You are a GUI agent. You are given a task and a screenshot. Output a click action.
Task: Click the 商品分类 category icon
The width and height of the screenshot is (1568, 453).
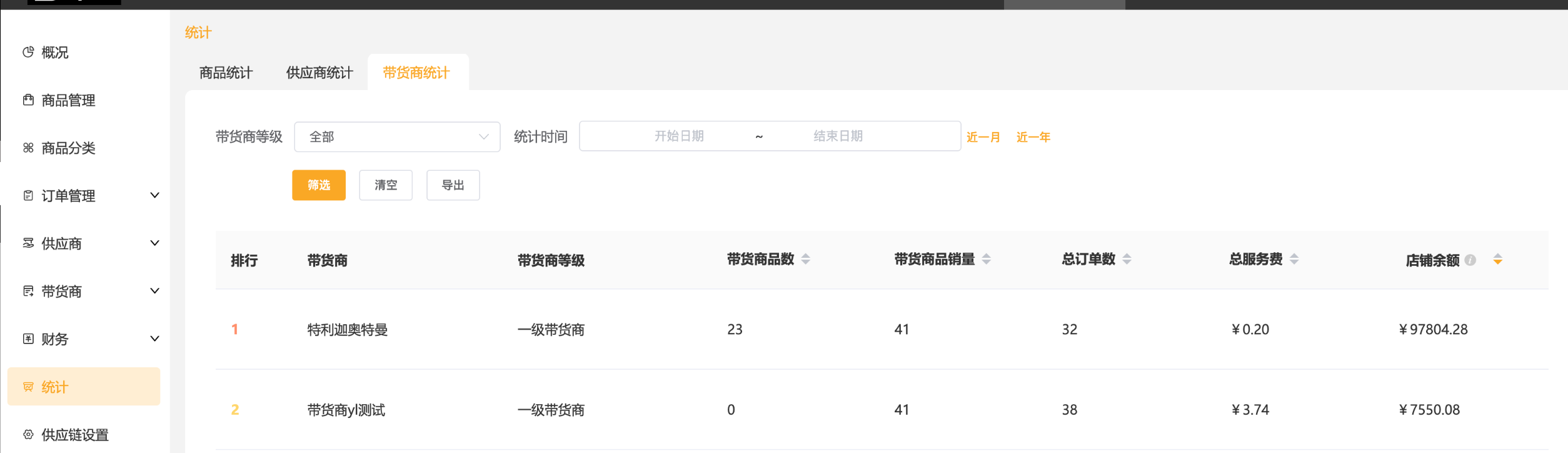(28, 148)
